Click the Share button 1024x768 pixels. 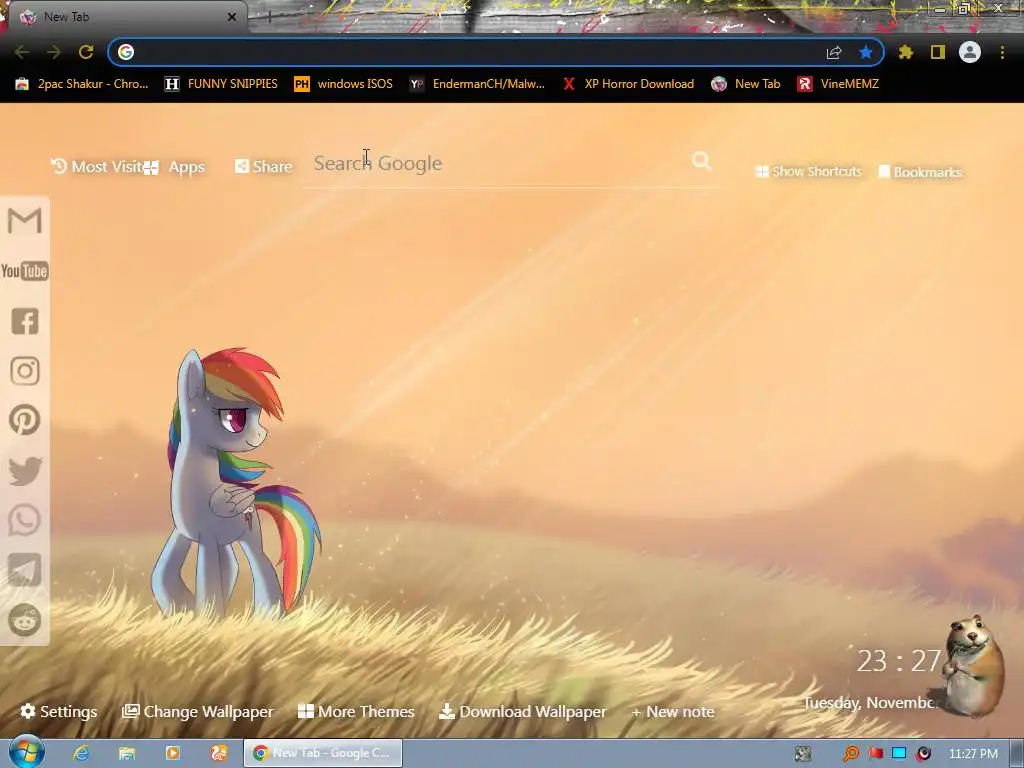264,167
